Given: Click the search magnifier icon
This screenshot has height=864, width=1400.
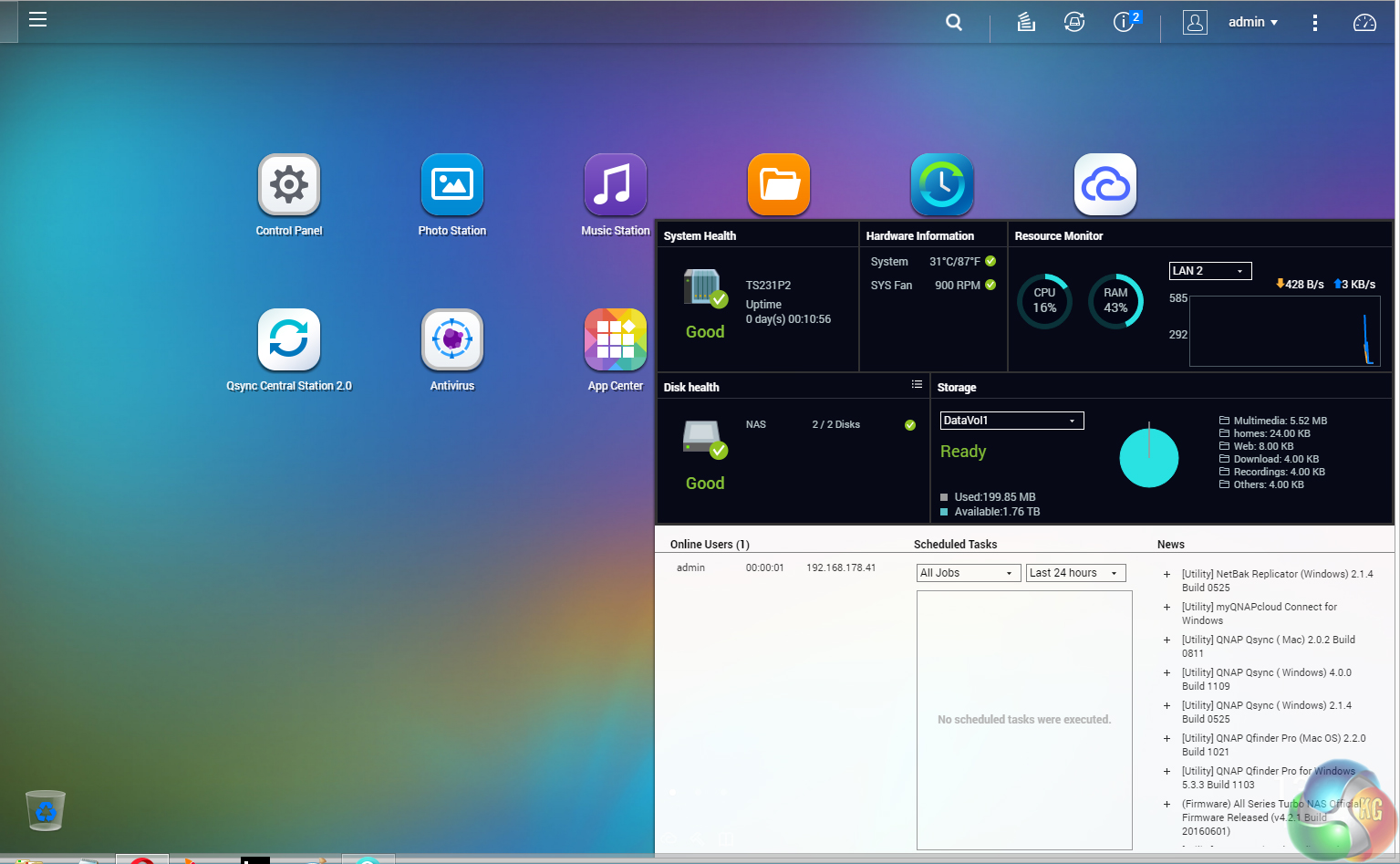Looking at the screenshot, I should [954, 22].
